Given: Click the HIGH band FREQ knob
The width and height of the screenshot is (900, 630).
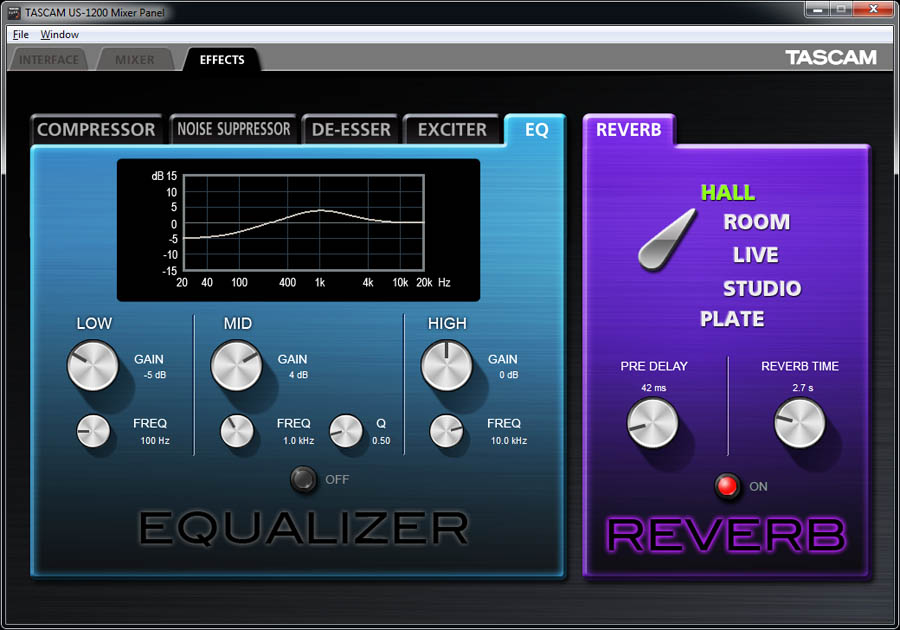Looking at the screenshot, I should [446, 431].
